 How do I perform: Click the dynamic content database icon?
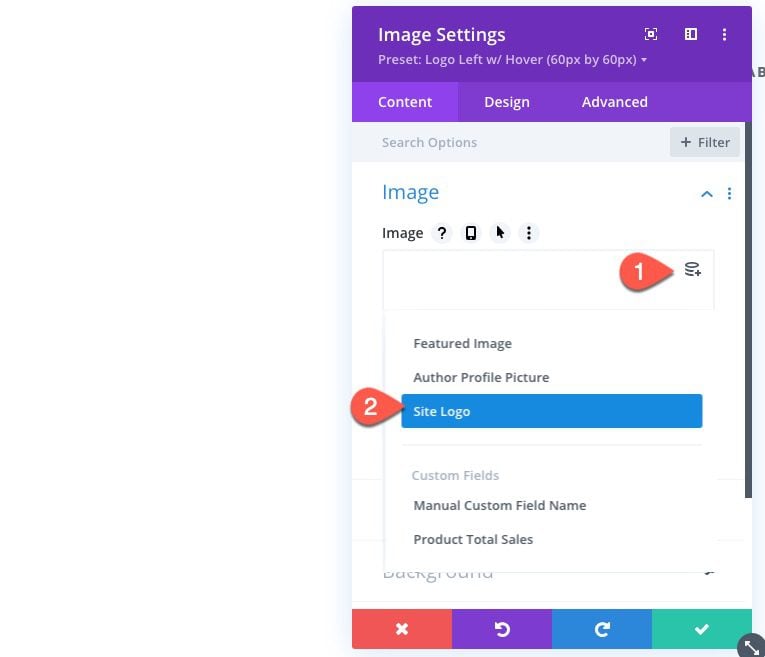pos(692,269)
